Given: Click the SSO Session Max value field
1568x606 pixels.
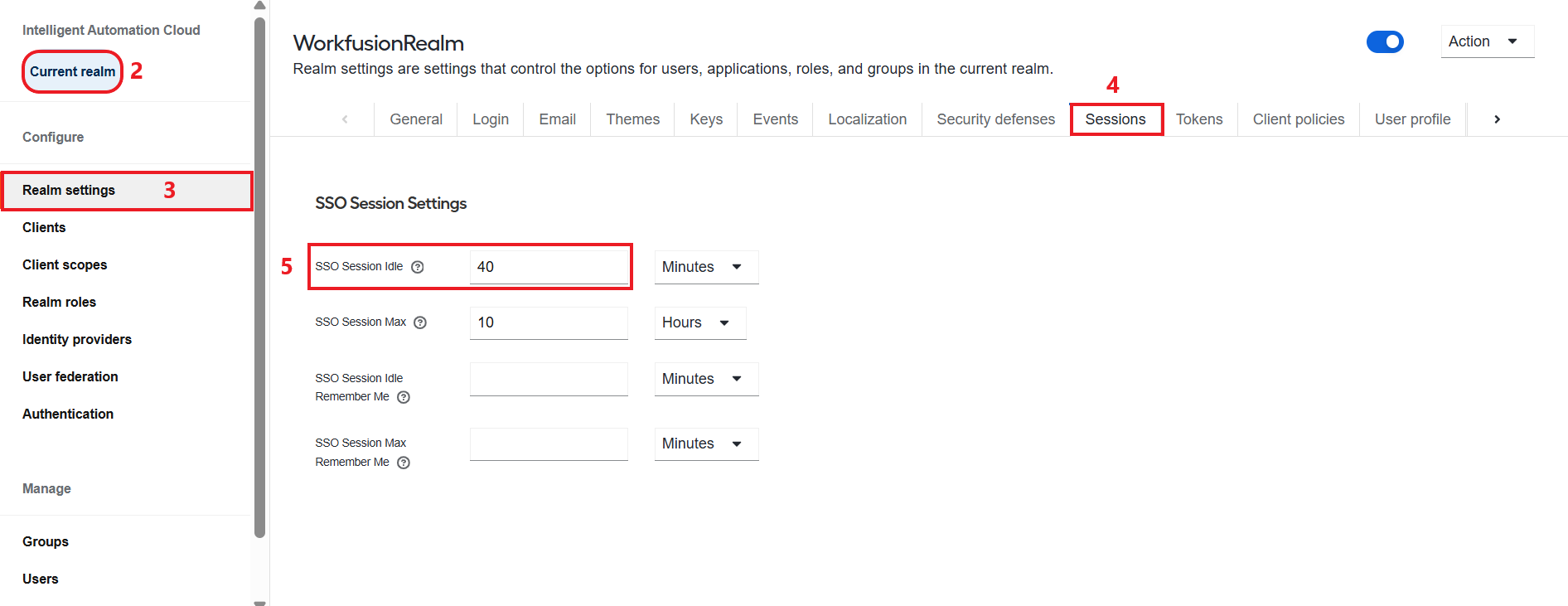Looking at the screenshot, I should [549, 322].
